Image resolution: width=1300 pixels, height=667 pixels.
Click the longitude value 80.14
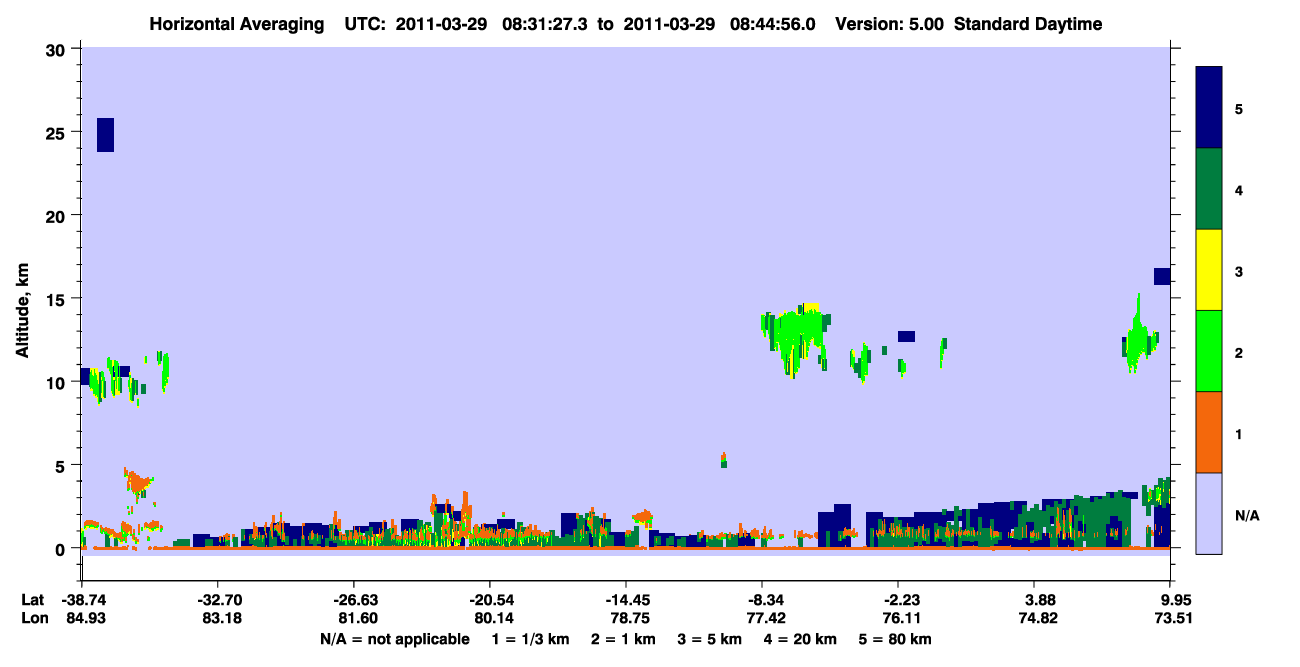493,618
